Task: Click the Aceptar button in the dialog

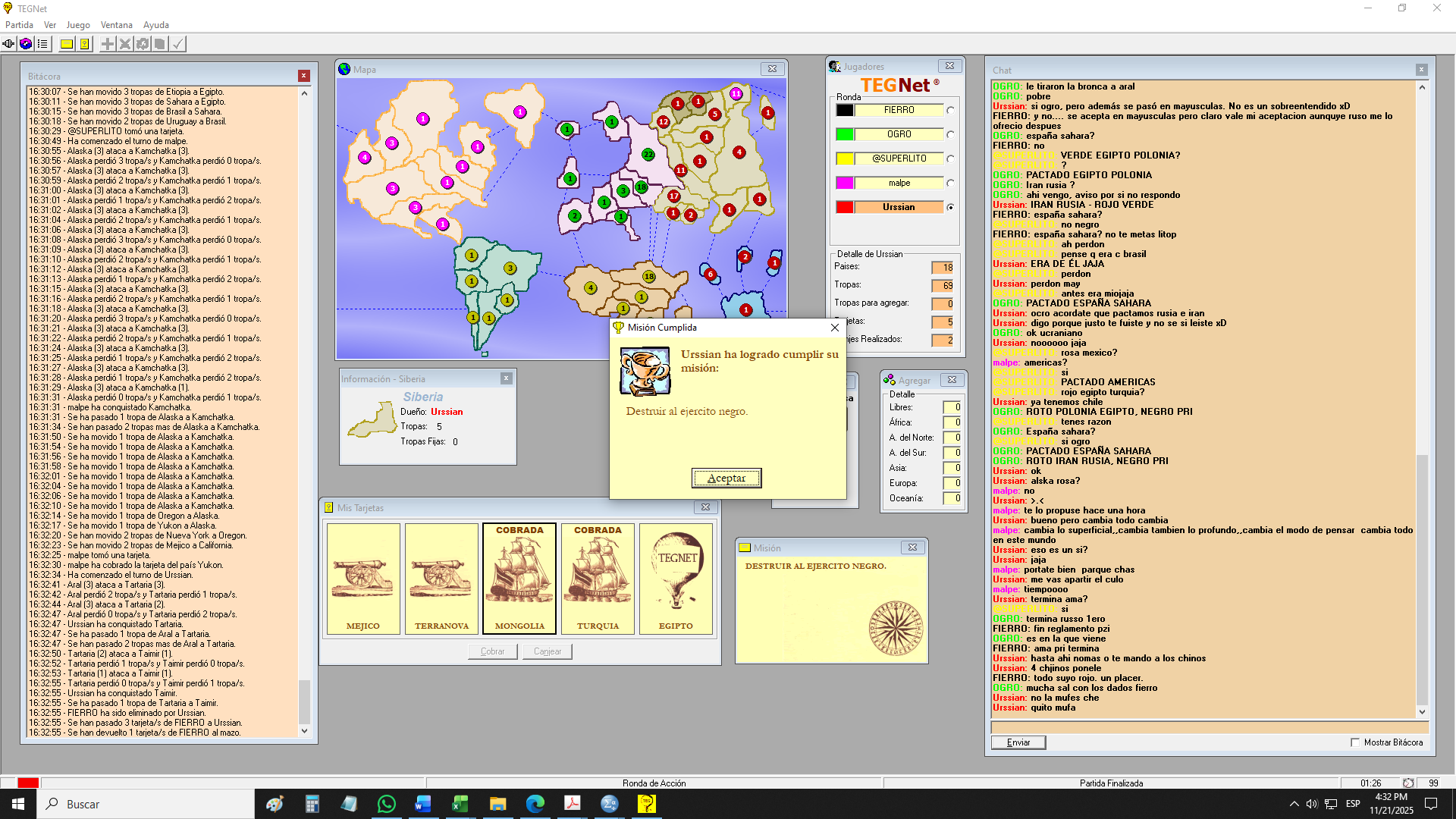Action: (x=726, y=478)
